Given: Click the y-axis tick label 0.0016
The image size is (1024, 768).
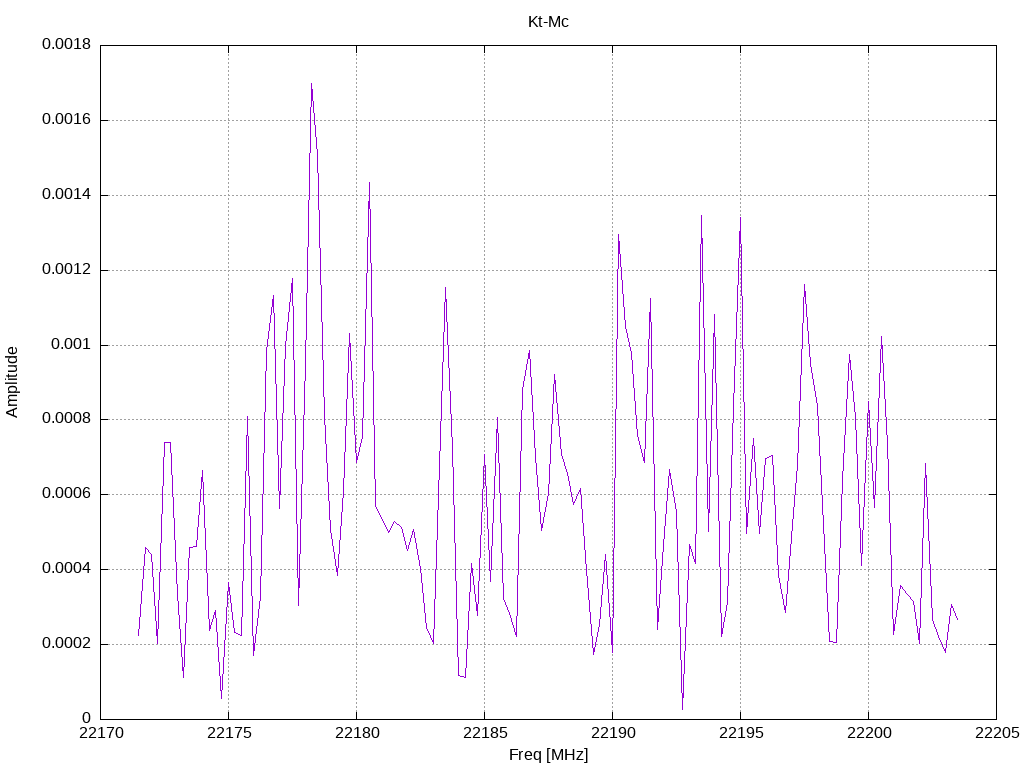Looking at the screenshot, I should (x=67, y=120).
